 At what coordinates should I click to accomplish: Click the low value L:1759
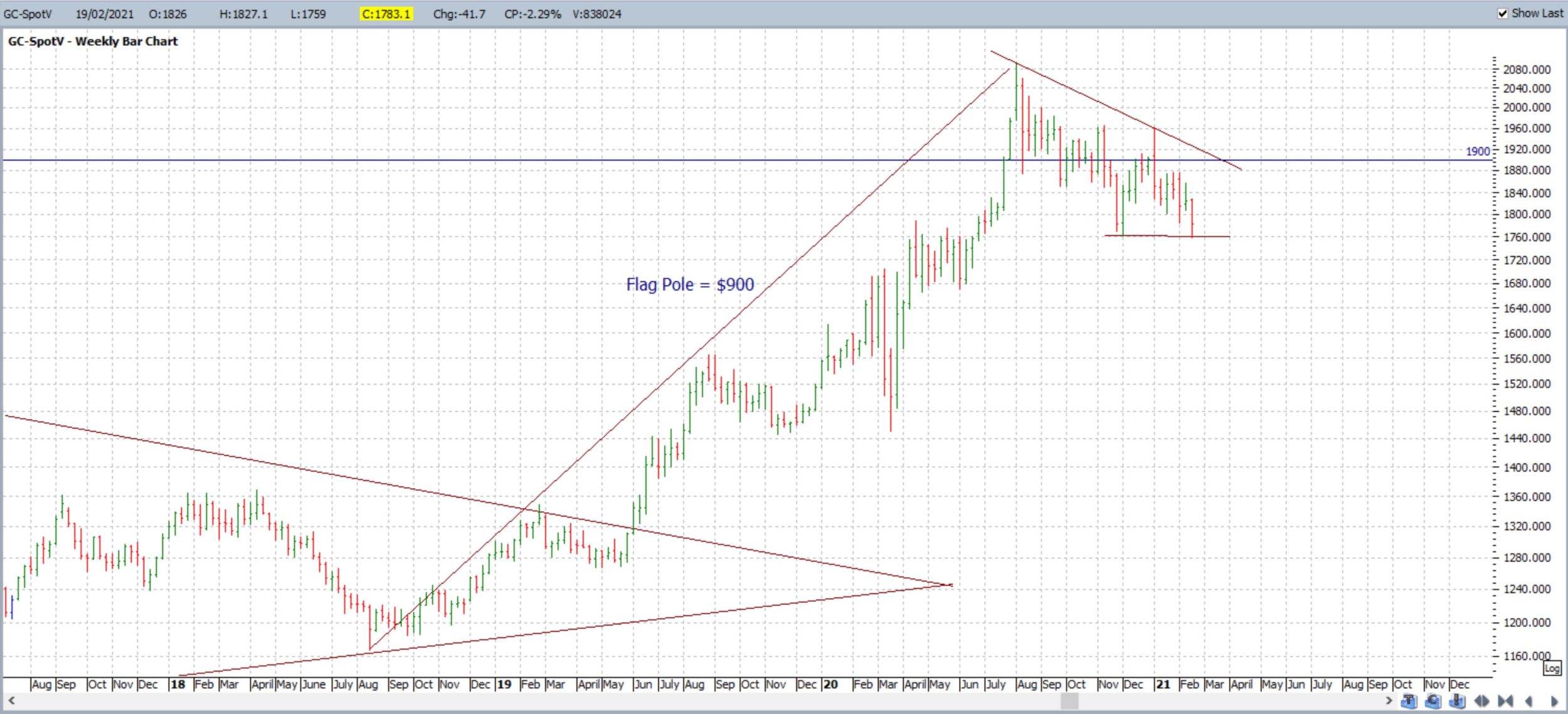(x=308, y=14)
